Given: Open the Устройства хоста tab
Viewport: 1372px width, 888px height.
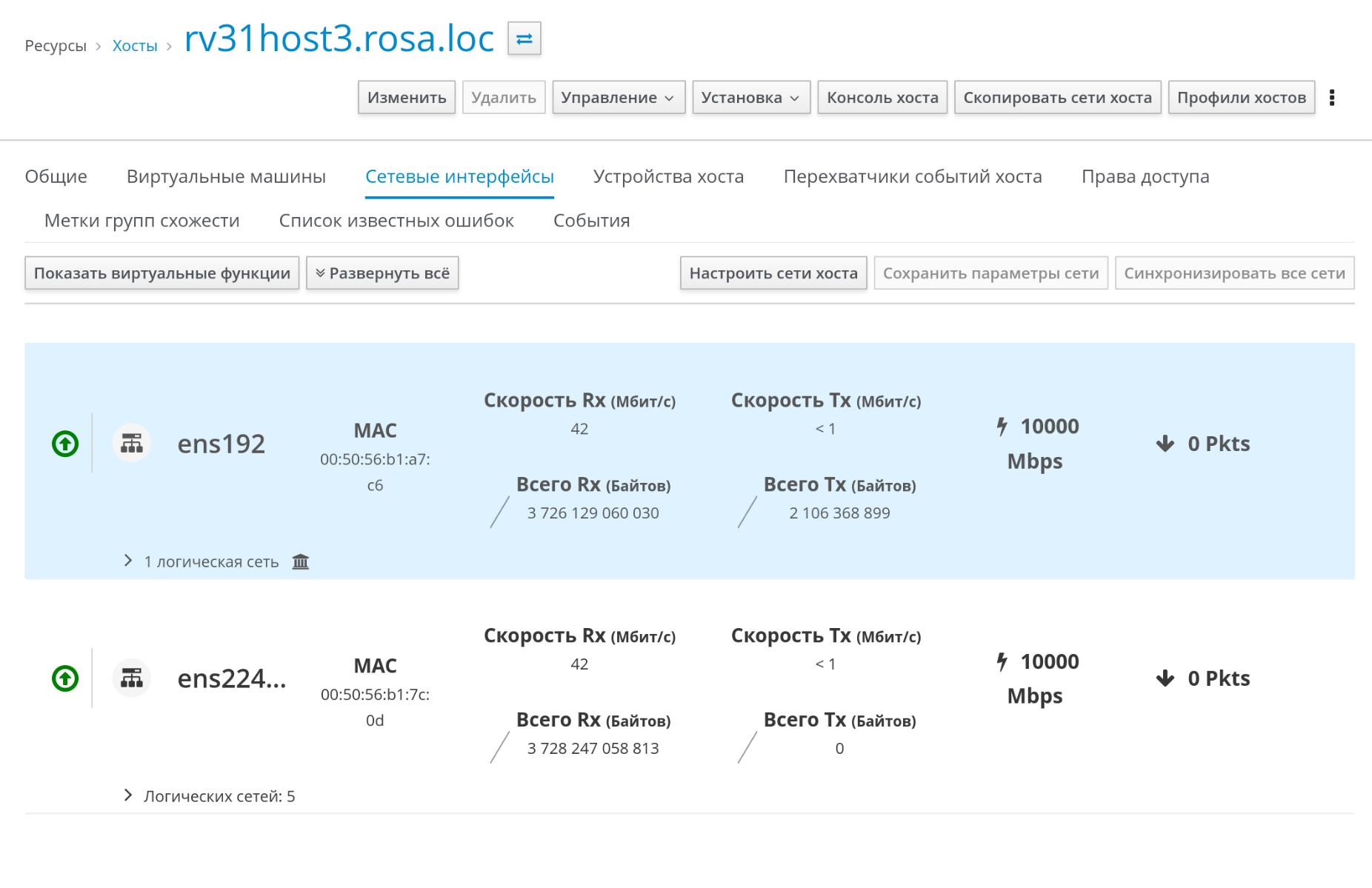Looking at the screenshot, I should point(668,176).
